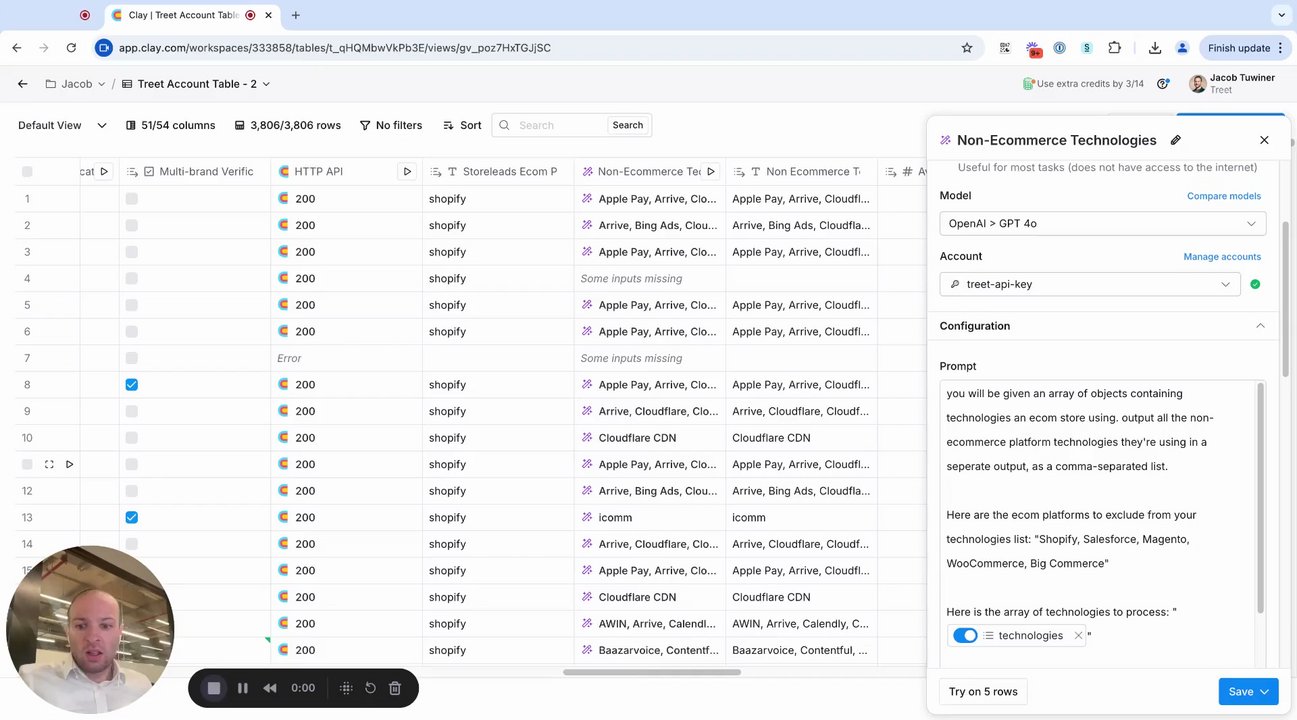Click the Finish update button
This screenshot has height=720, width=1297.
point(1239,48)
